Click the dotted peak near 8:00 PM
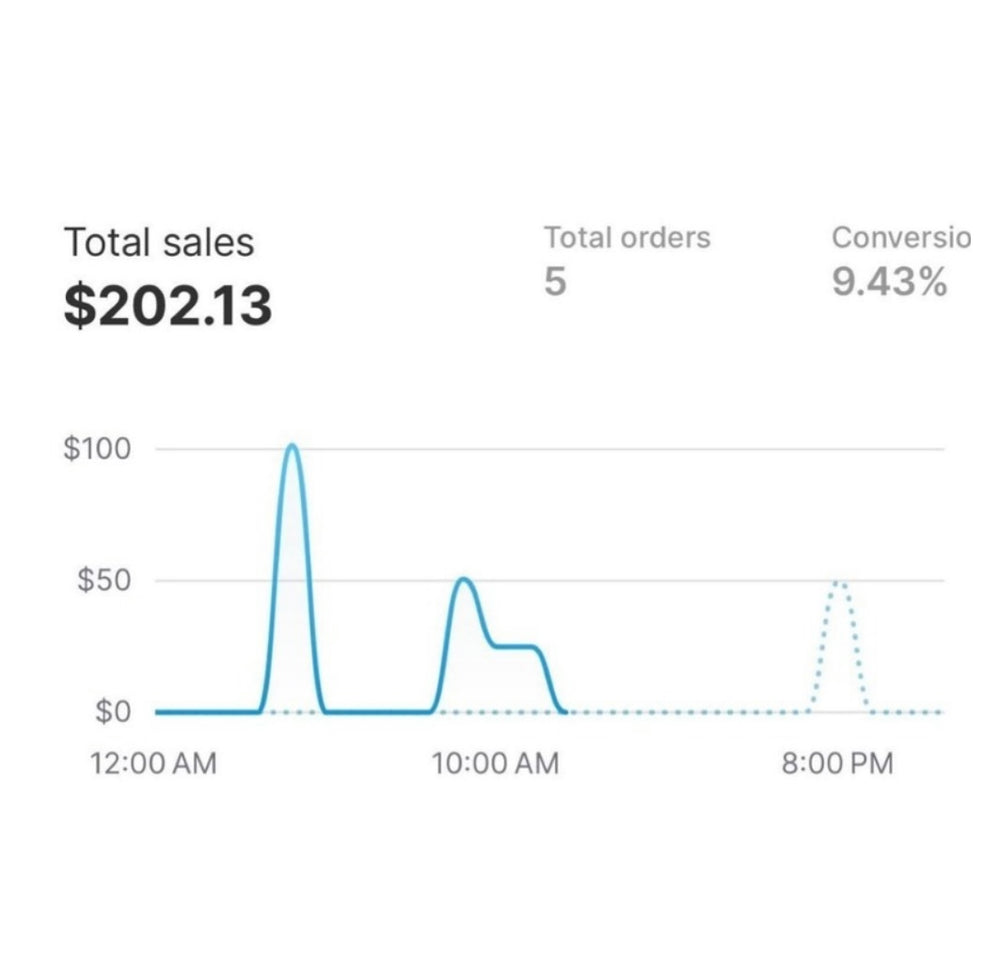Image resolution: width=1000 pixels, height=973 pixels. (840, 582)
